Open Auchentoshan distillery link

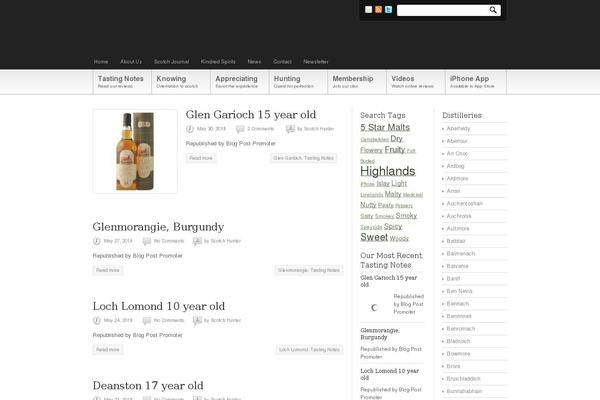click(465, 204)
